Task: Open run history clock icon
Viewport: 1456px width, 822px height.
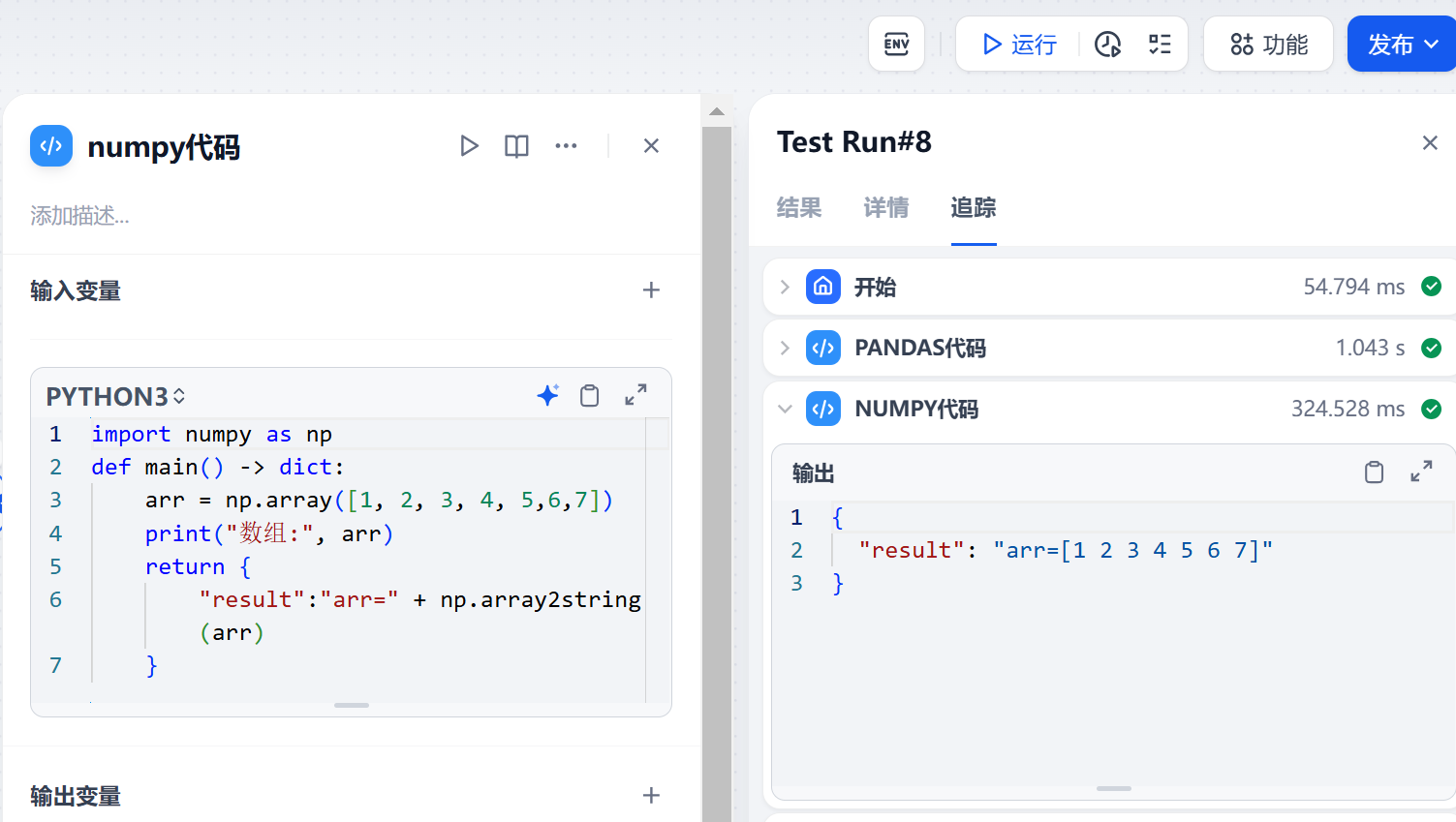Action: tap(1107, 45)
